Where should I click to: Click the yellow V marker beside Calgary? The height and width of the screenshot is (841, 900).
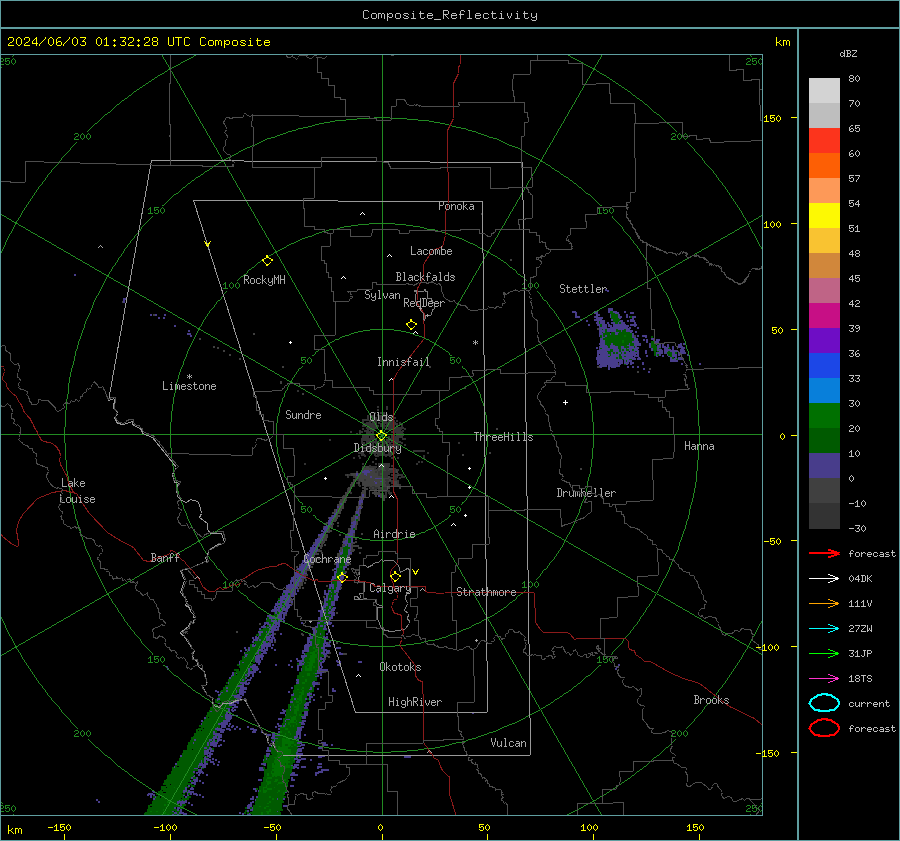pos(416,572)
